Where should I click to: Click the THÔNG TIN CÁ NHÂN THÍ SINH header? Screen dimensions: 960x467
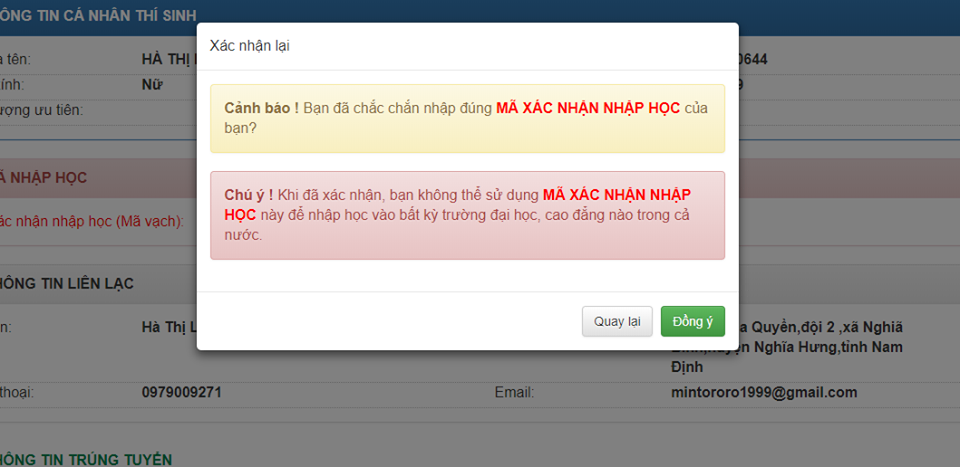pos(90,13)
